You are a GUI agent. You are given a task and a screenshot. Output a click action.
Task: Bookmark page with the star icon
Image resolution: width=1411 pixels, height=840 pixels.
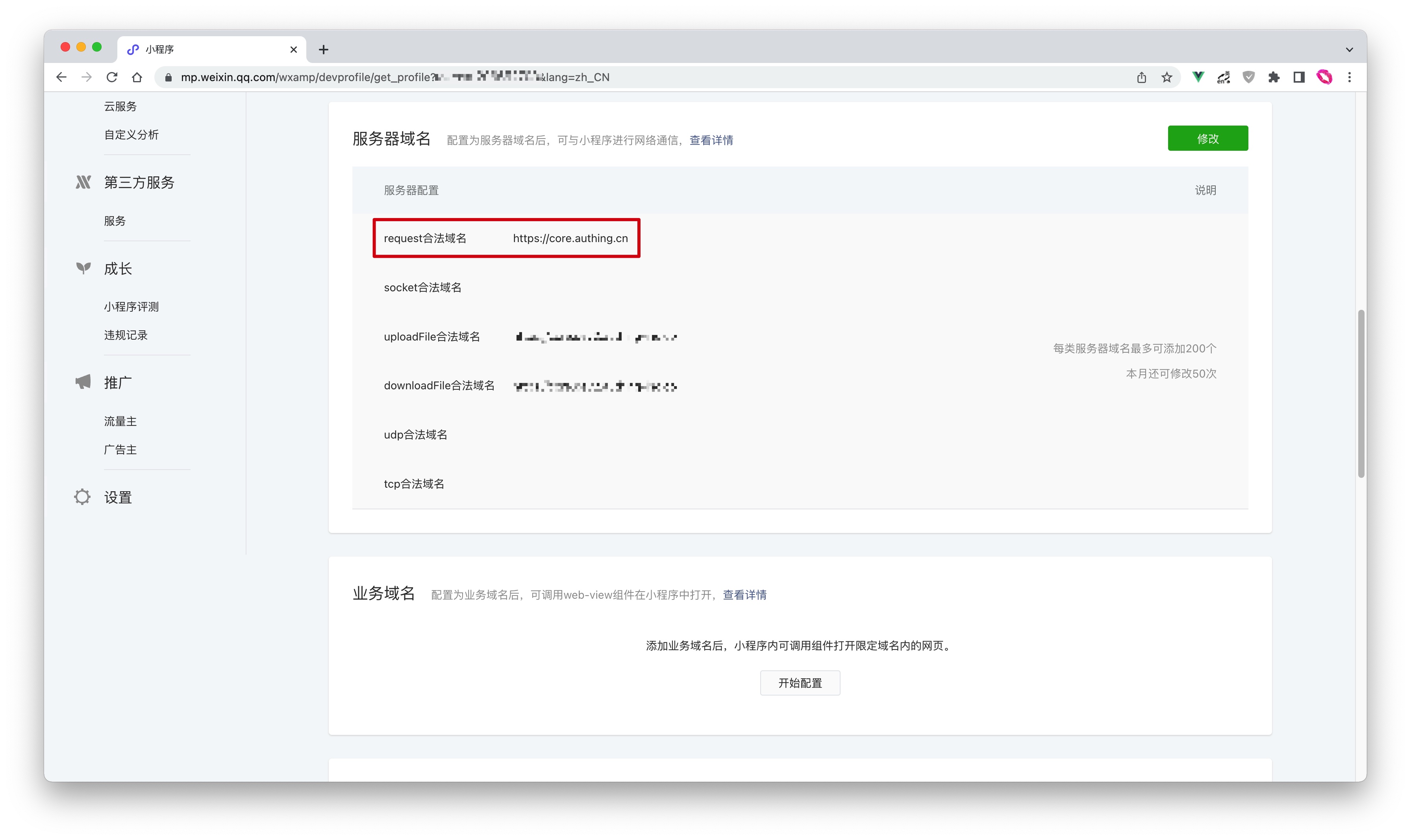1167,77
